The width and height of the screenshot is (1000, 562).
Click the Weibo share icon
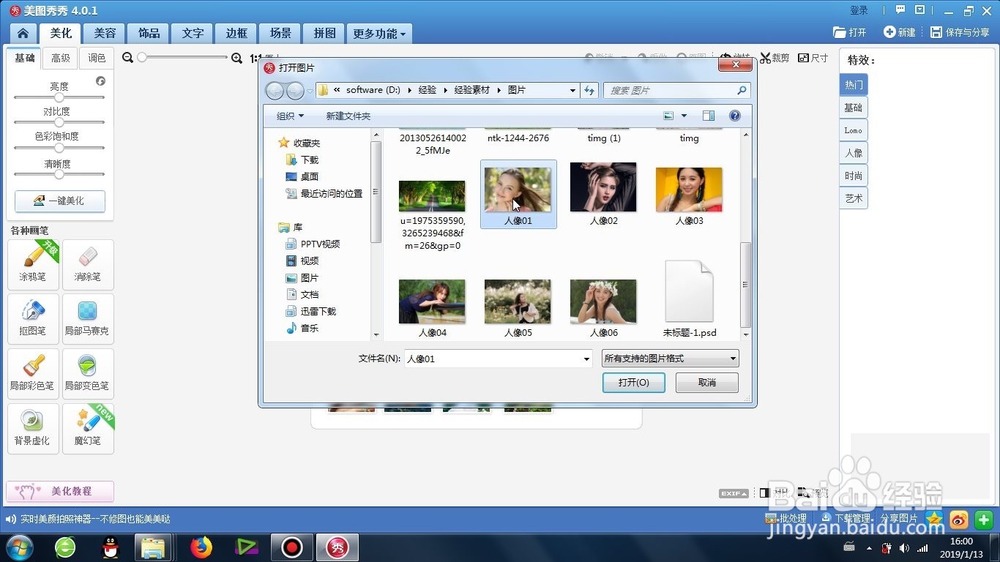[959, 519]
